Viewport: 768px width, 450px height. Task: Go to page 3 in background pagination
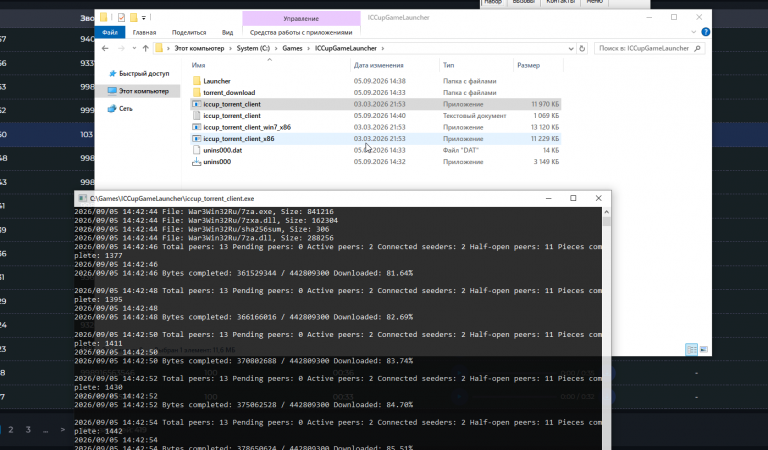click(x=28, y=429)
